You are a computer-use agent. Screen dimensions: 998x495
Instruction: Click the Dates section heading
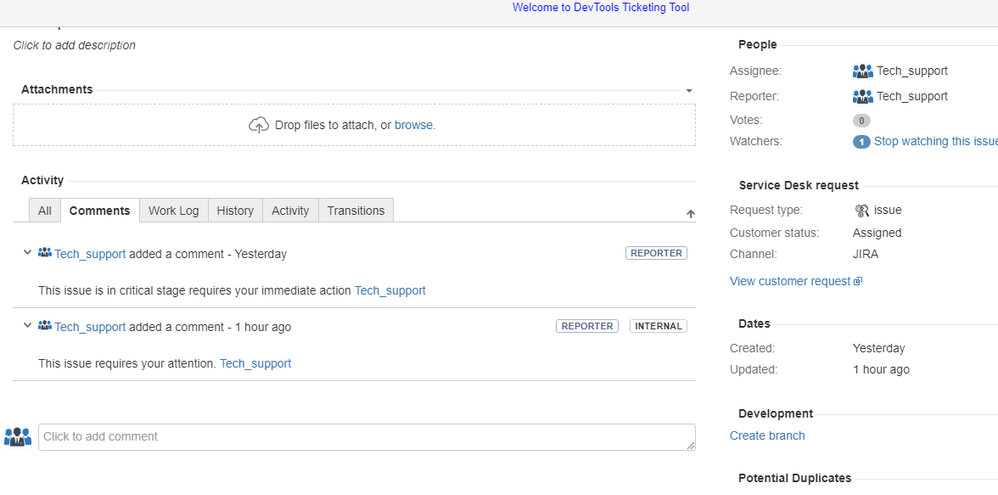pyautogui.click(x=754, y=324)
